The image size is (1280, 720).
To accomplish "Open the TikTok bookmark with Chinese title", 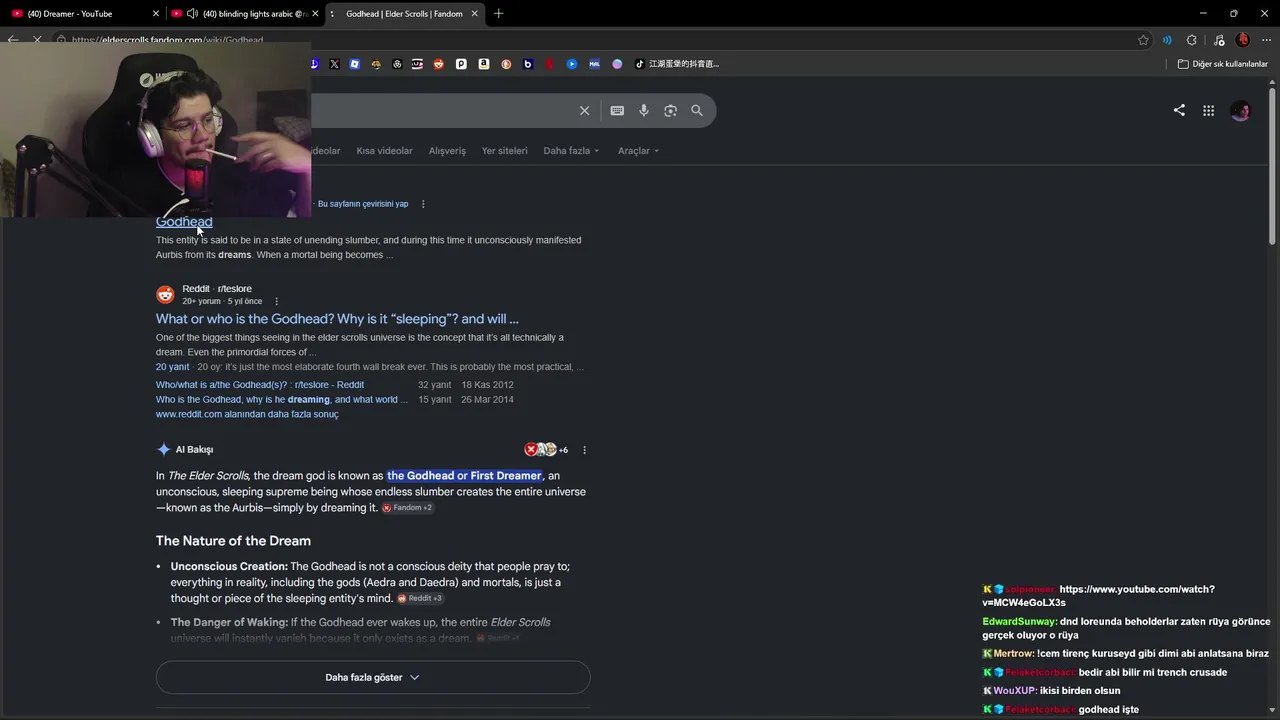I will [677, 64].
